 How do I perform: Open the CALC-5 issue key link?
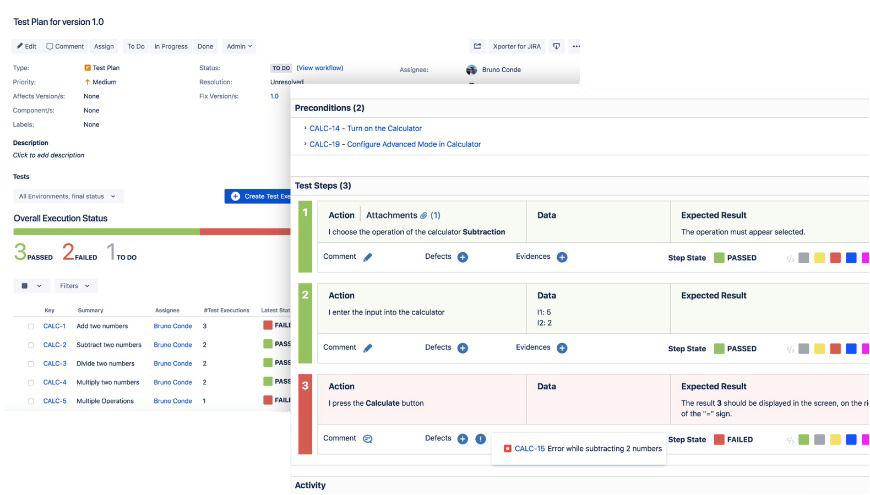pos(54,401)
